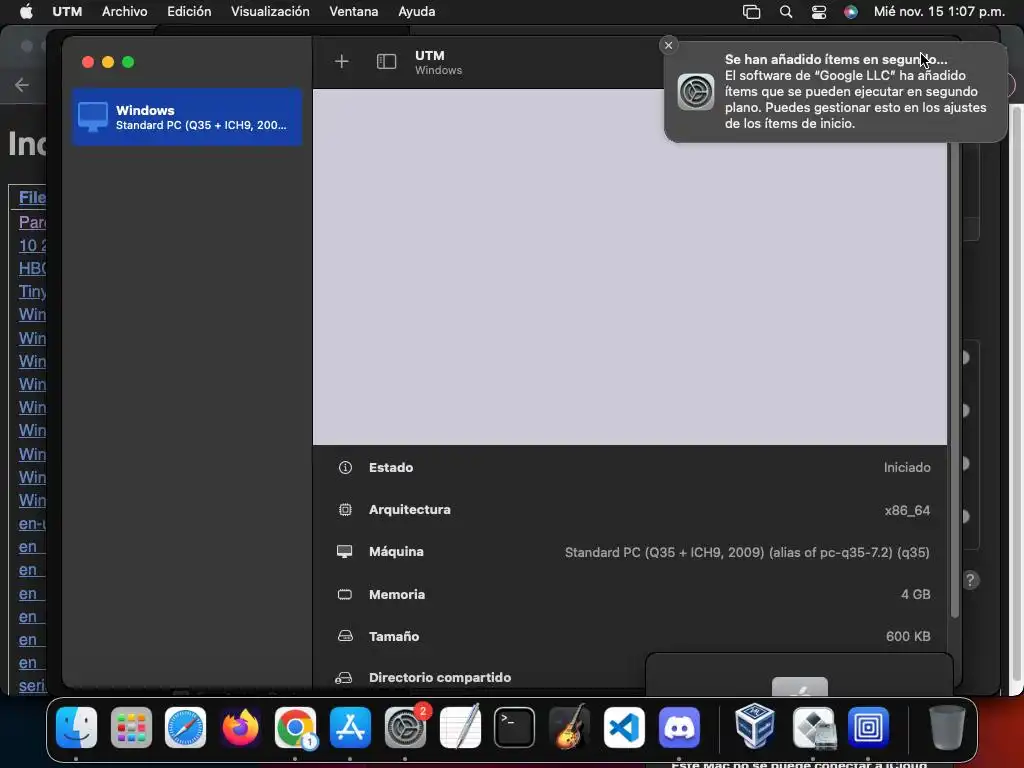
Task: Click the Directorio compartido label
Action: [440, 678]
